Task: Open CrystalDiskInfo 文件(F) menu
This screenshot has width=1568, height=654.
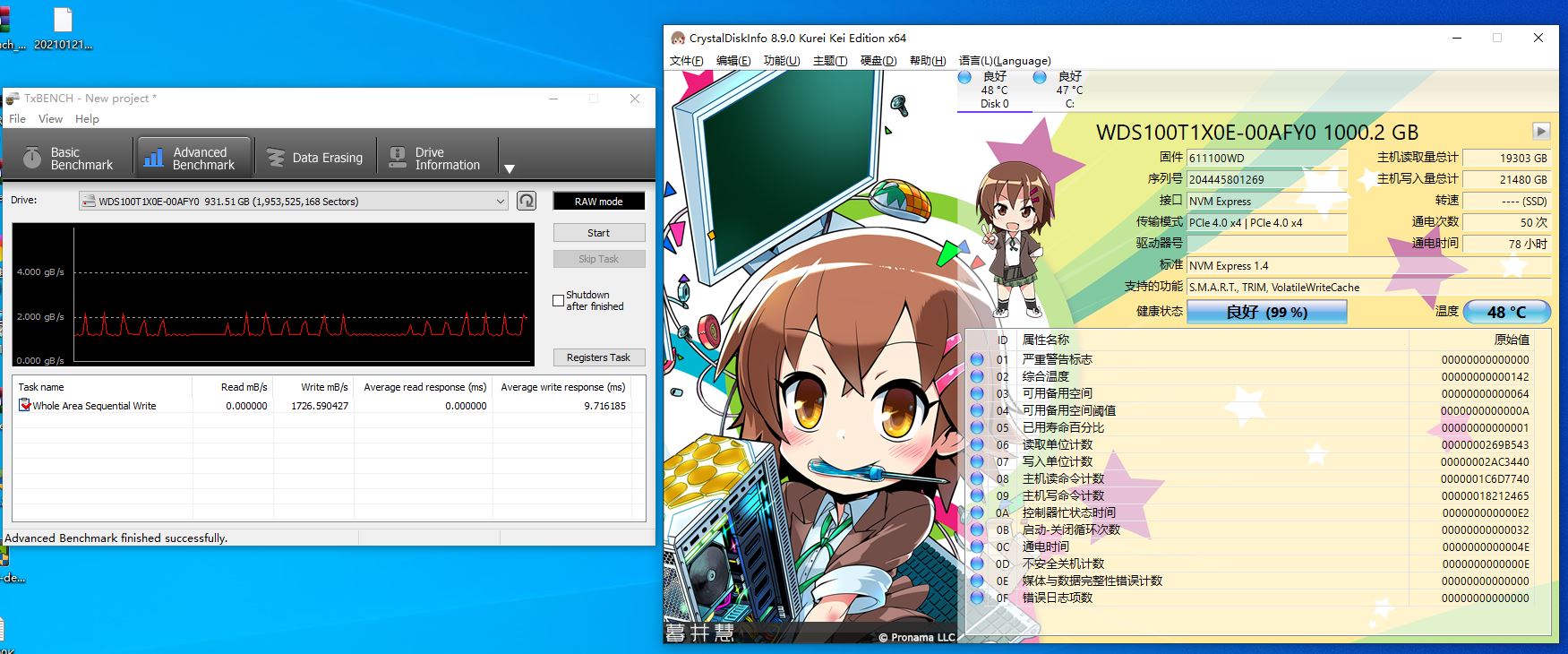Action: click(x=687, y=61)
